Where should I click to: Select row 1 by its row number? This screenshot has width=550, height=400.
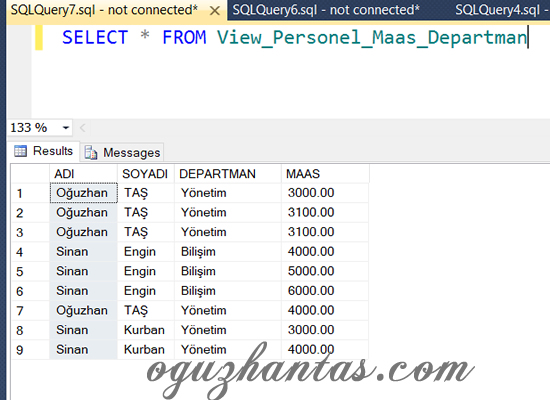(31, 193)
